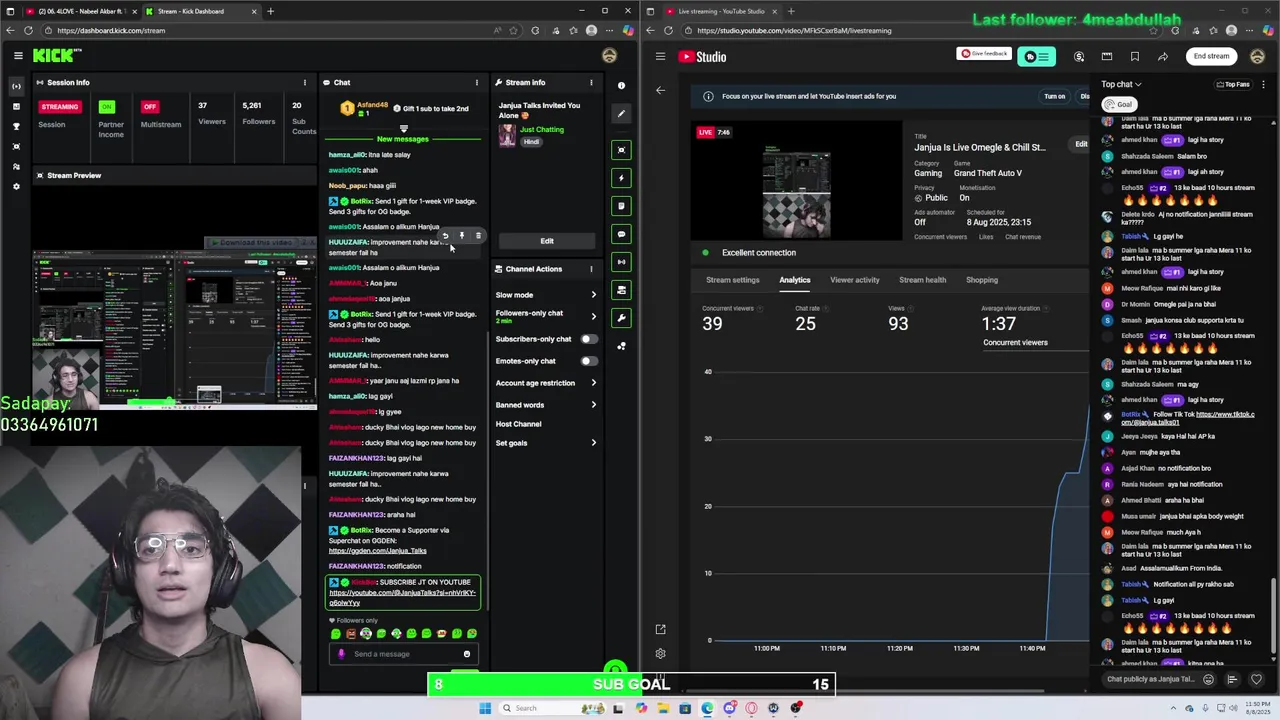Click the lightning bolt quick action icon

(x=621, y=178)
